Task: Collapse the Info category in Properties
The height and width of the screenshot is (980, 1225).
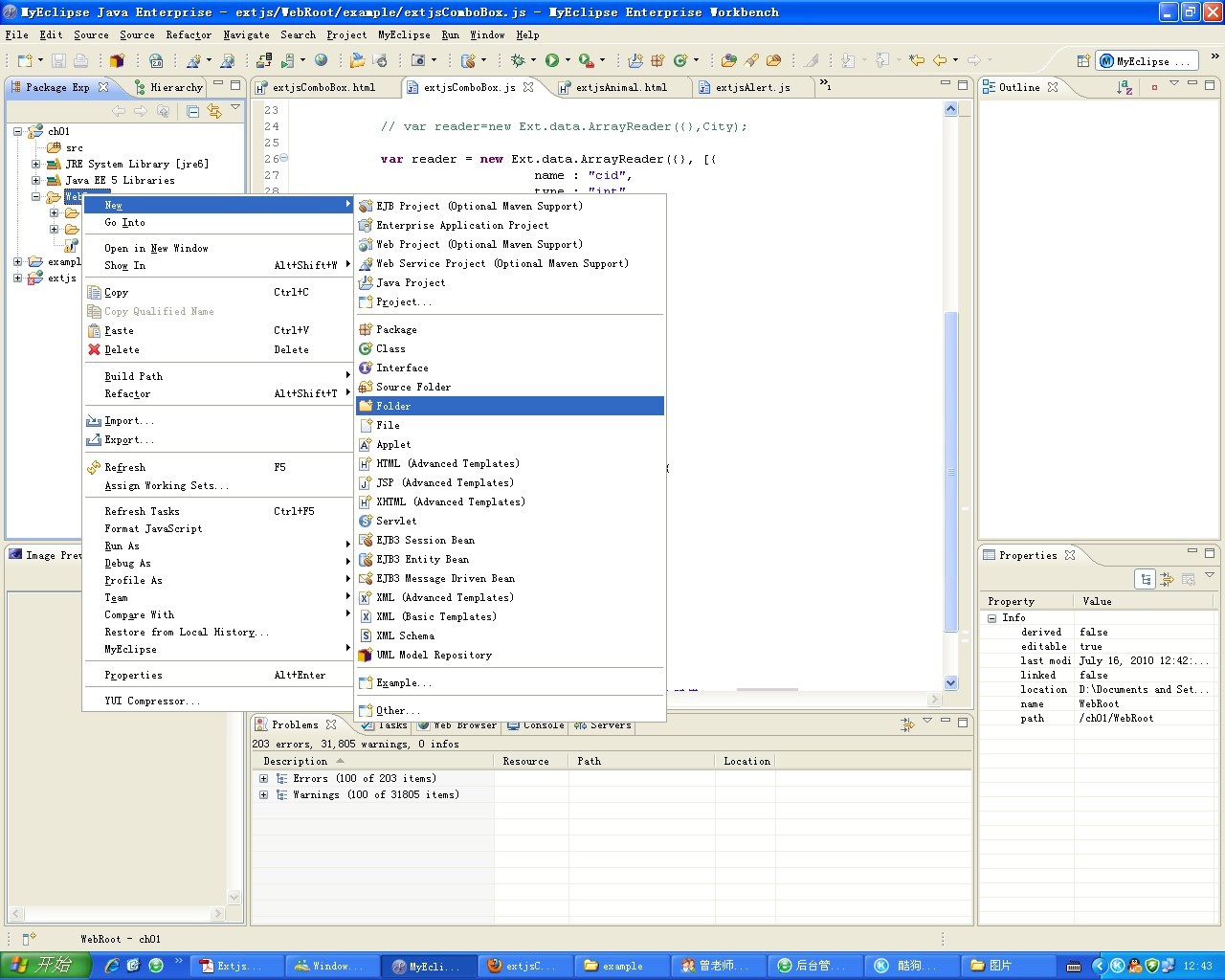Action: (992, 618)
